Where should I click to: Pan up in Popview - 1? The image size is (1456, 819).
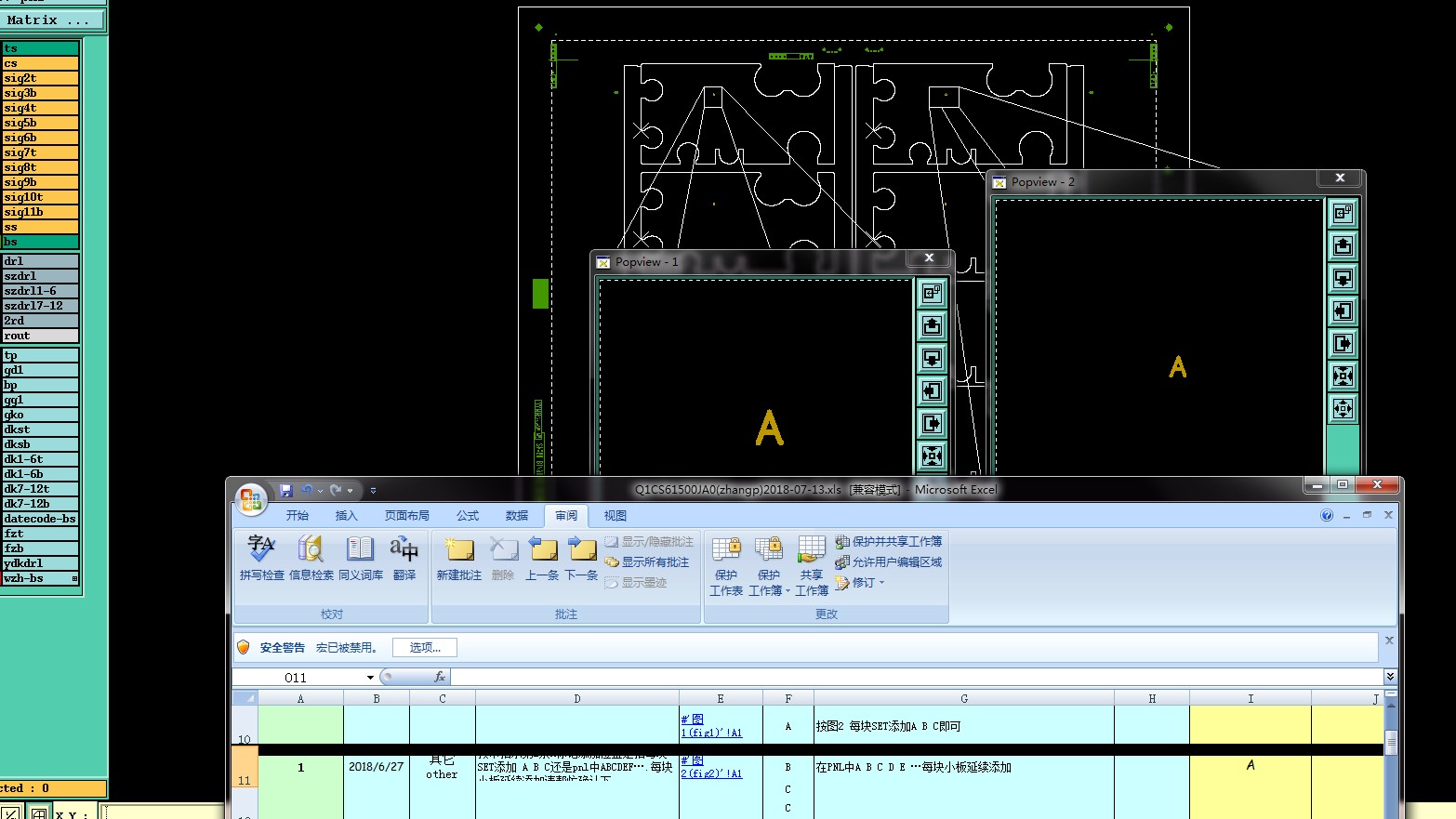point(932,325)
